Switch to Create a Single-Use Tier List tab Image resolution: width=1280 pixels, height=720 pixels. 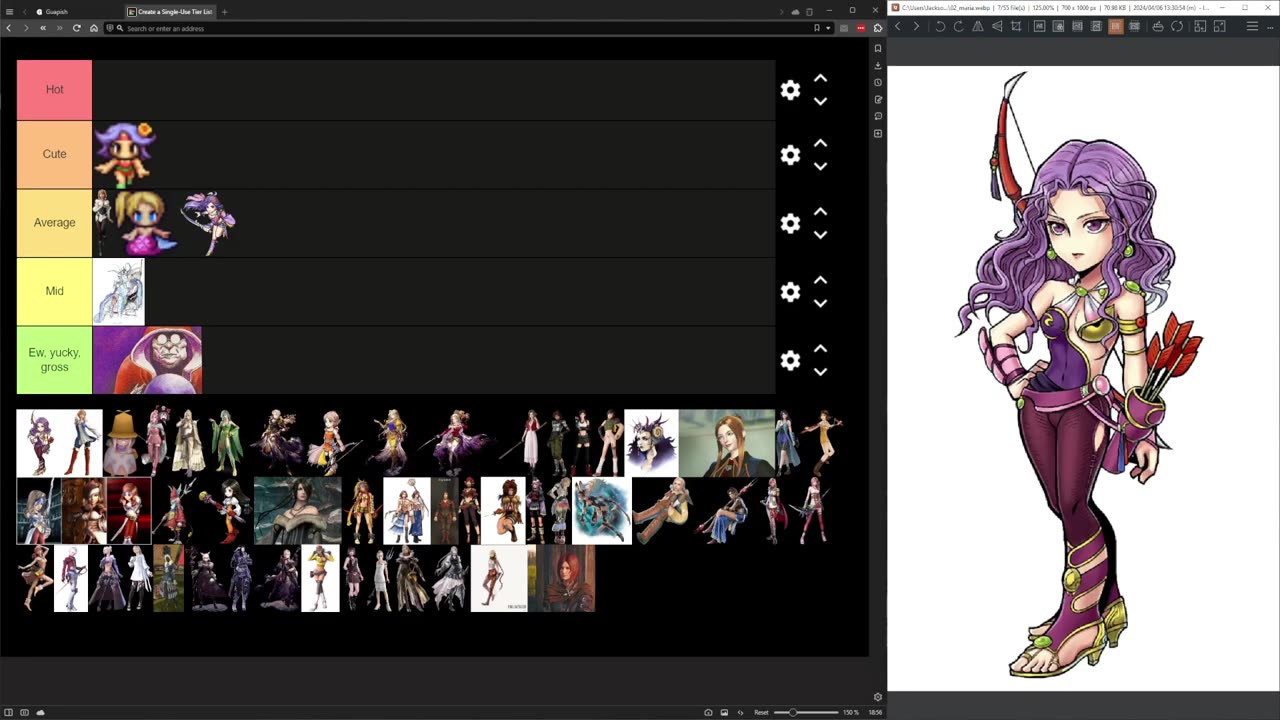(170, 12)
